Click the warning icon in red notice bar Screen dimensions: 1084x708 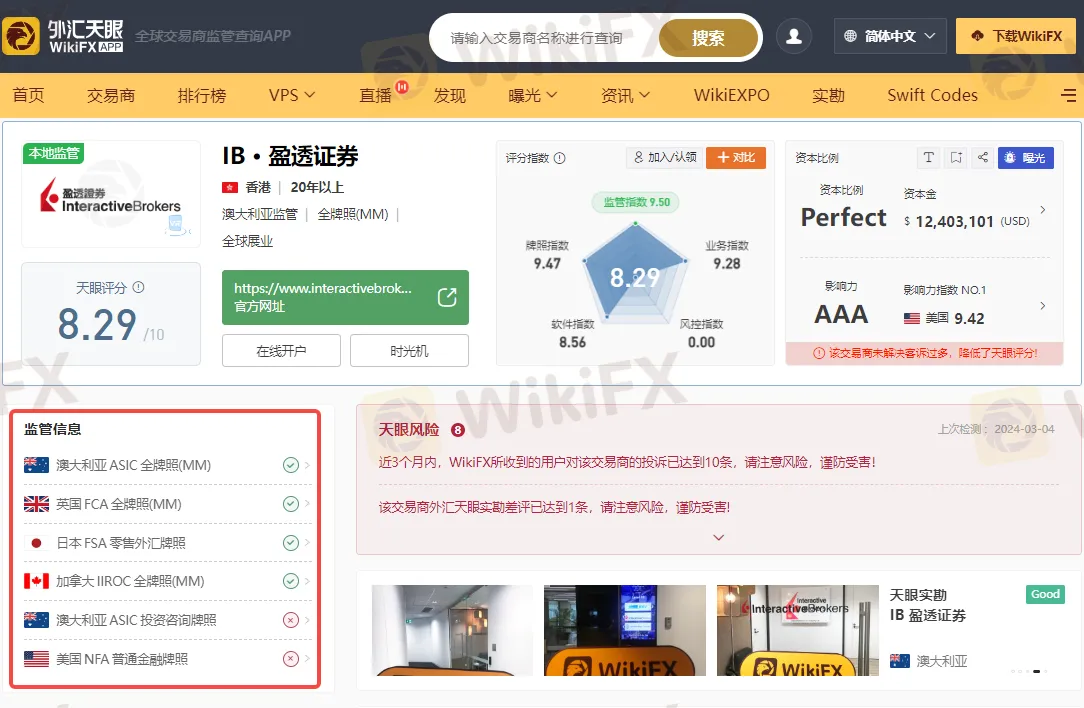click(819, 353)
